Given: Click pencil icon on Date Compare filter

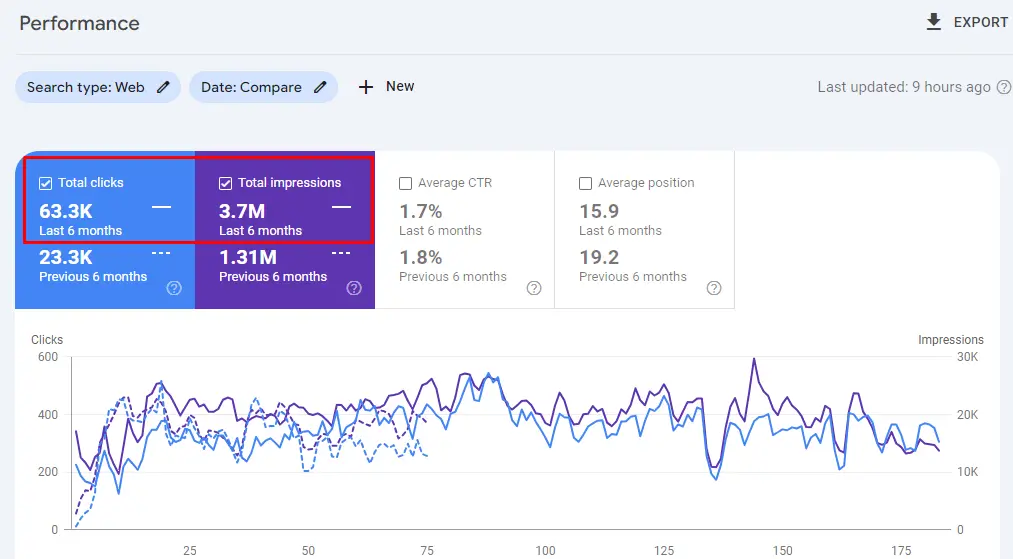Looking at the screenshot, I should [x=320, y=87].
